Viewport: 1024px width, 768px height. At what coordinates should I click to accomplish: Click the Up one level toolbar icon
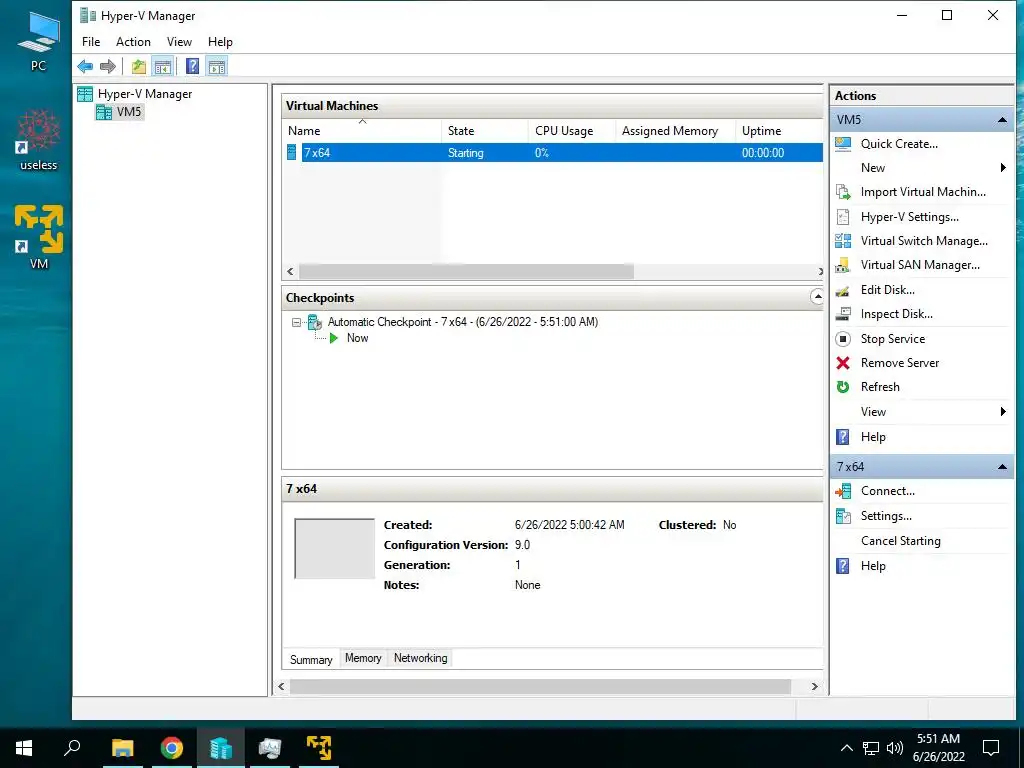(x=138, y=66)
